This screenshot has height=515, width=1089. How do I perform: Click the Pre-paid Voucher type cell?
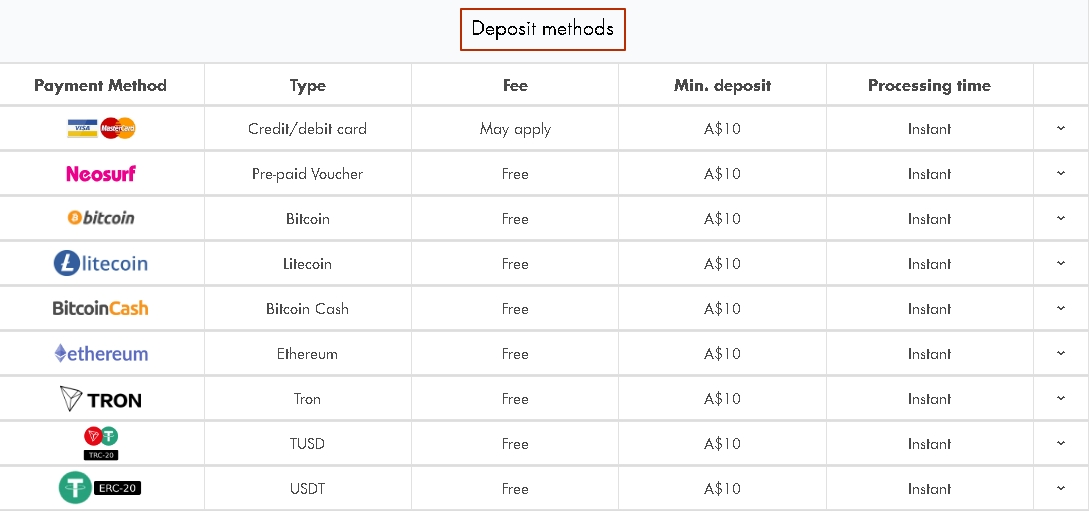[307, 174]
